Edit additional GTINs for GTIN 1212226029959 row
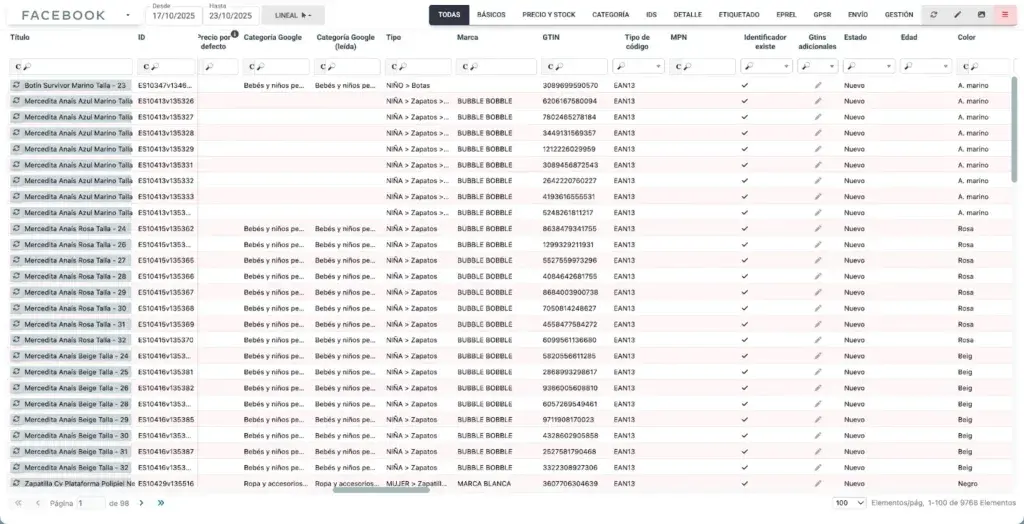Viewport: 1024px width, 524px height. click(x=818, y=149)
